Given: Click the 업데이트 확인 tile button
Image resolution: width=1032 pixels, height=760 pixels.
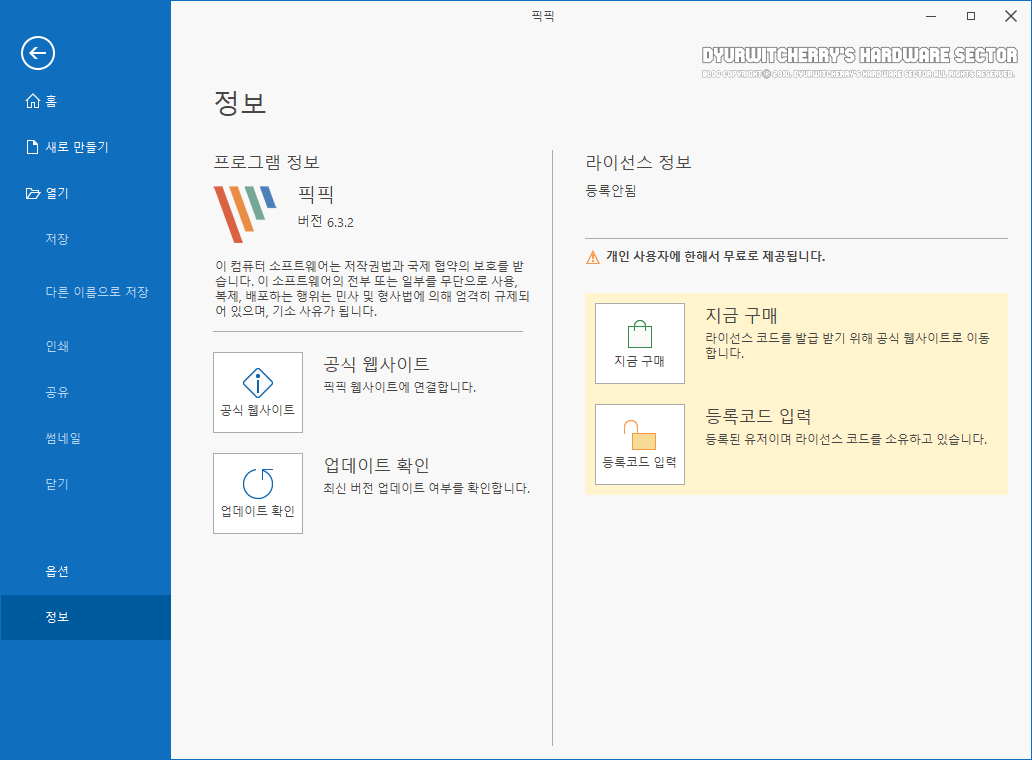Looking at the screenshot, I should [258, 493].
